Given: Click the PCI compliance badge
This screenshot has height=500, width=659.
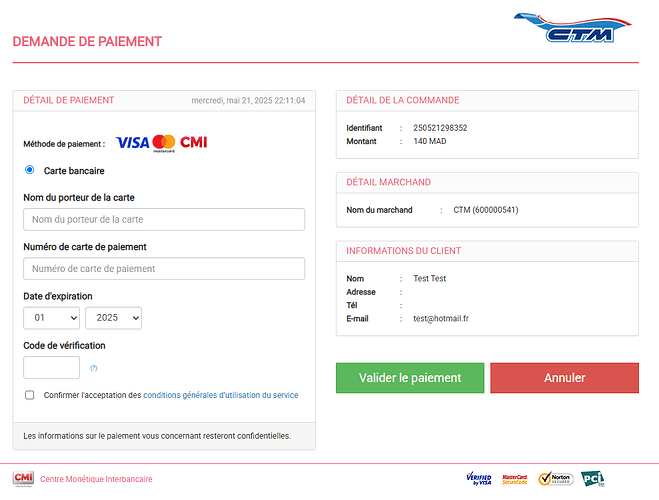Looking at the screenshot, I should [x=593, y=479].
